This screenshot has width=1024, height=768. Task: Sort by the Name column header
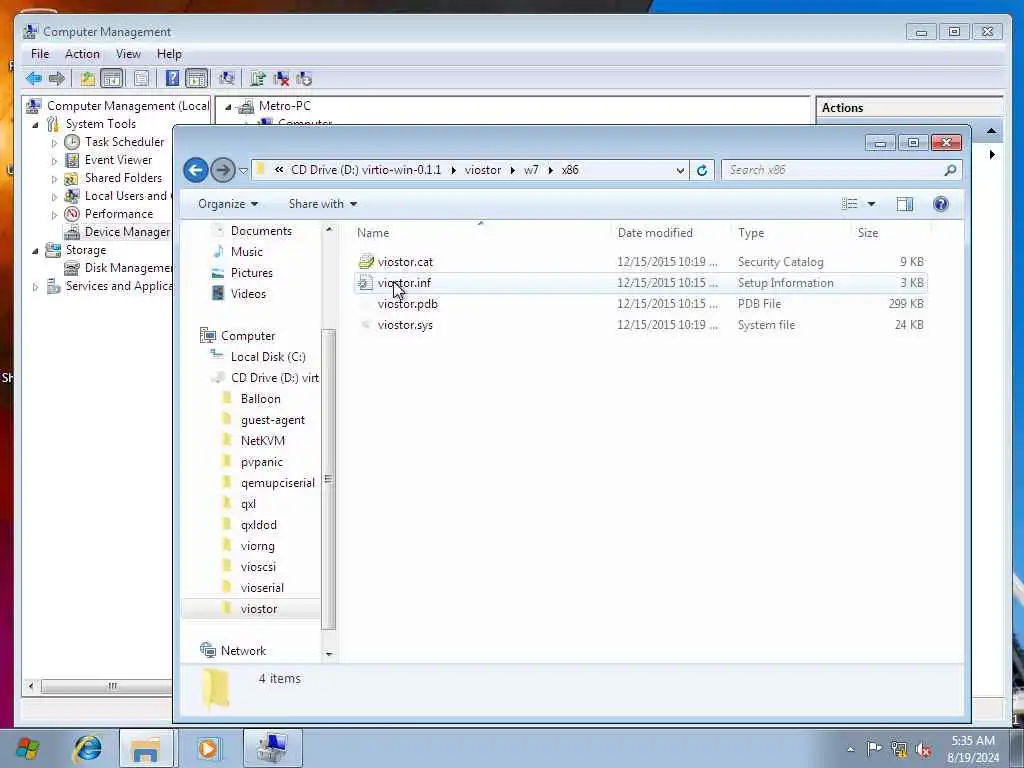[373, 233]
